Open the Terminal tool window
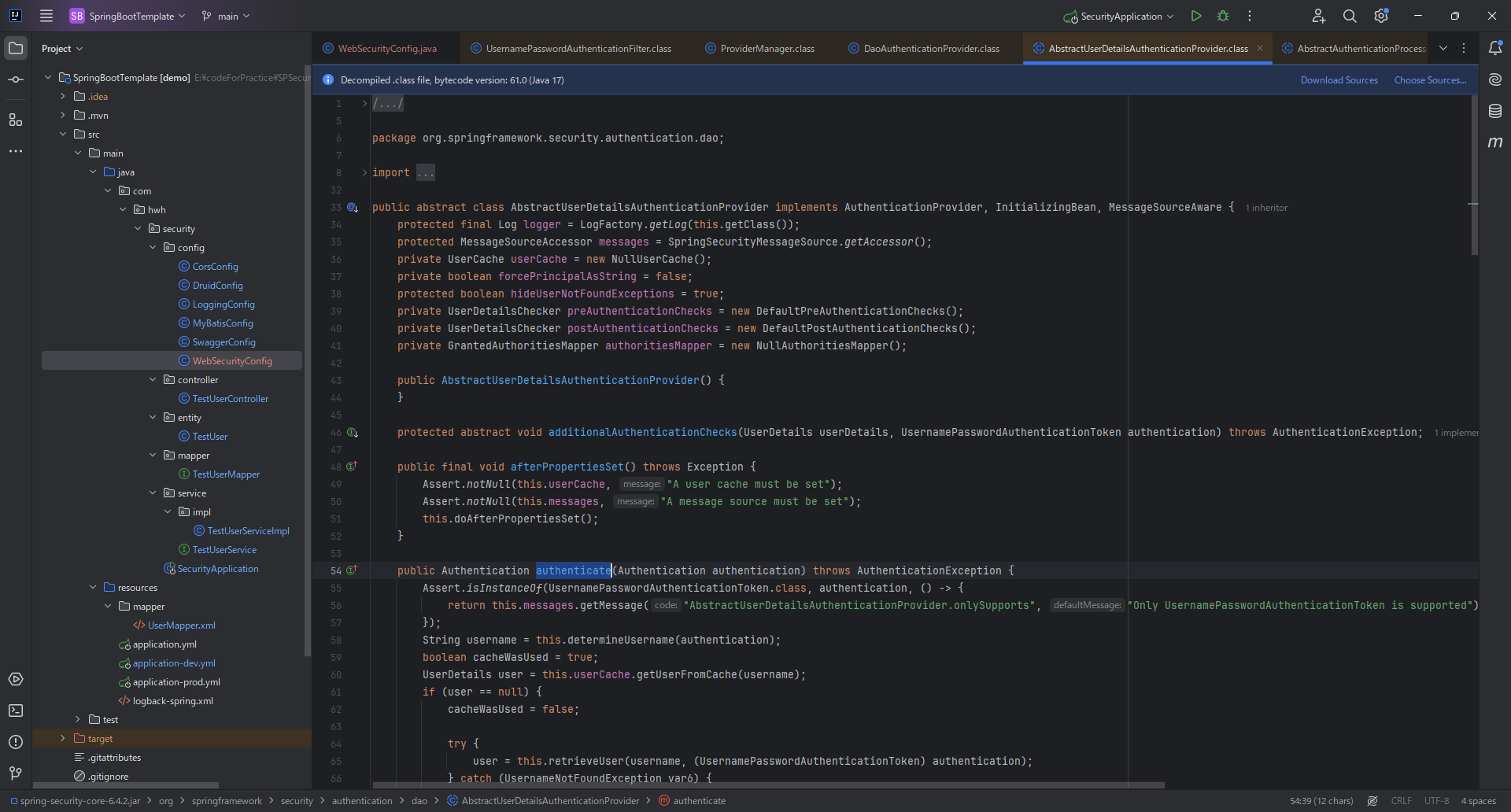The width and height of the screenshot is (1511, 812). tap(16, 710)
